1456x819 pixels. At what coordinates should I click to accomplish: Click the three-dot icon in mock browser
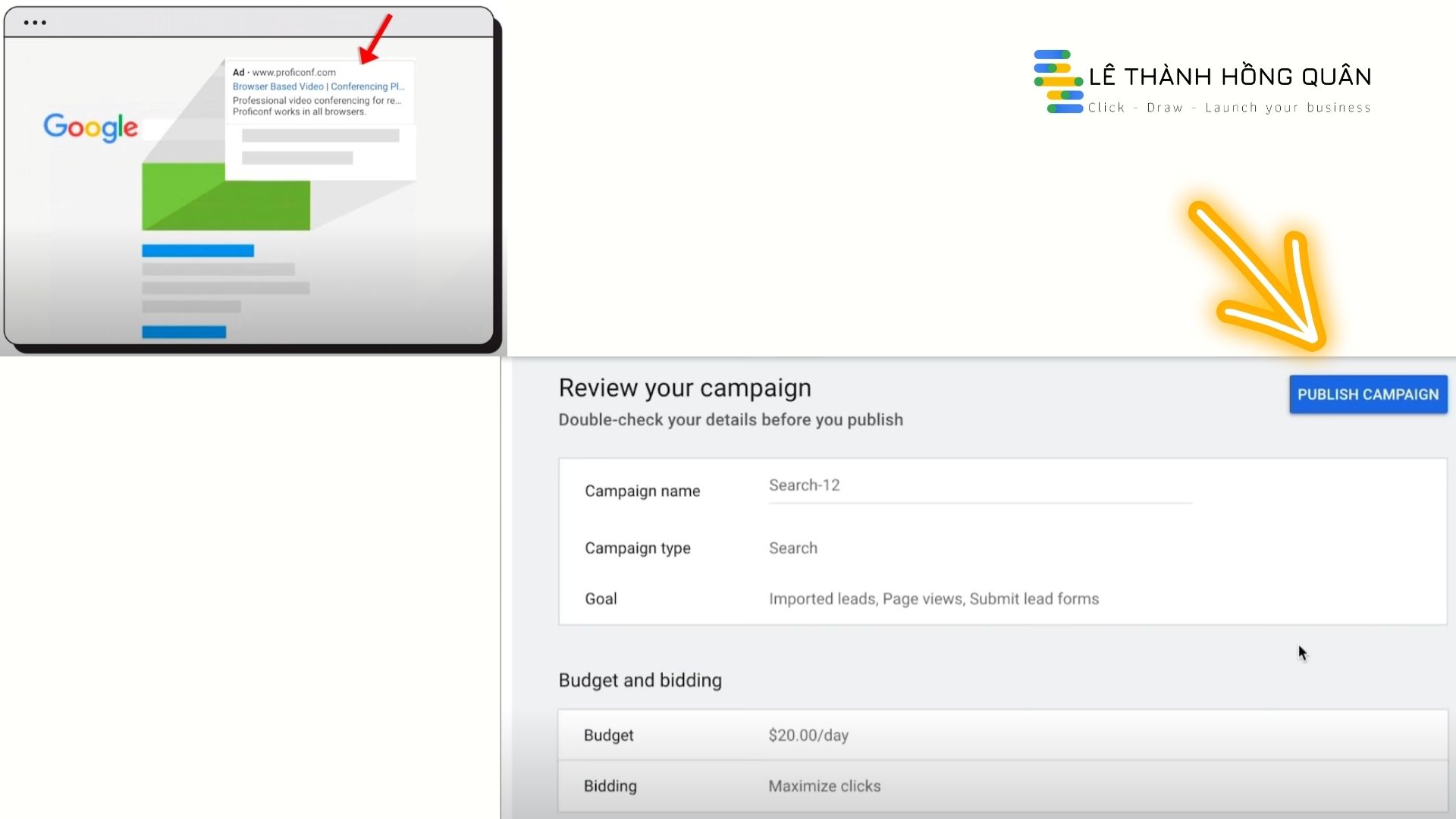pos(35,23)
